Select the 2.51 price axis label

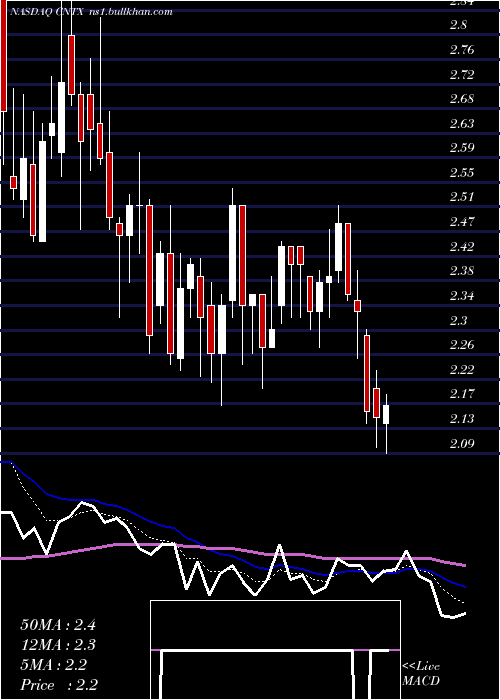point(462,197)
